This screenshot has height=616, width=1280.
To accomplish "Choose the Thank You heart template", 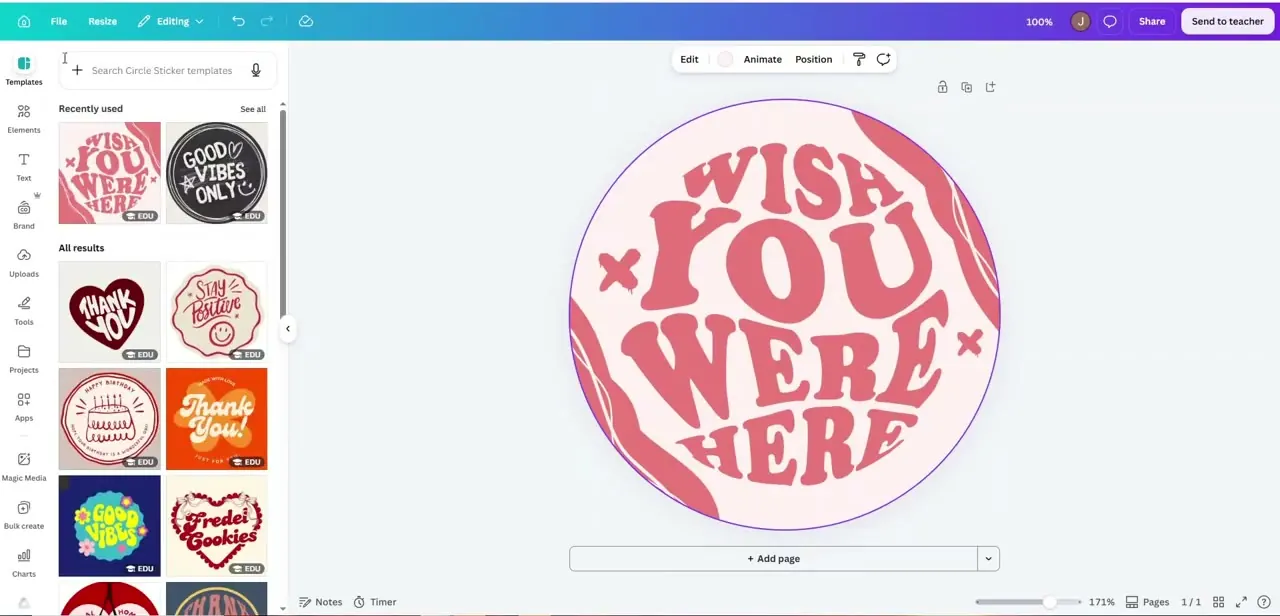I will tap(109, 311).
